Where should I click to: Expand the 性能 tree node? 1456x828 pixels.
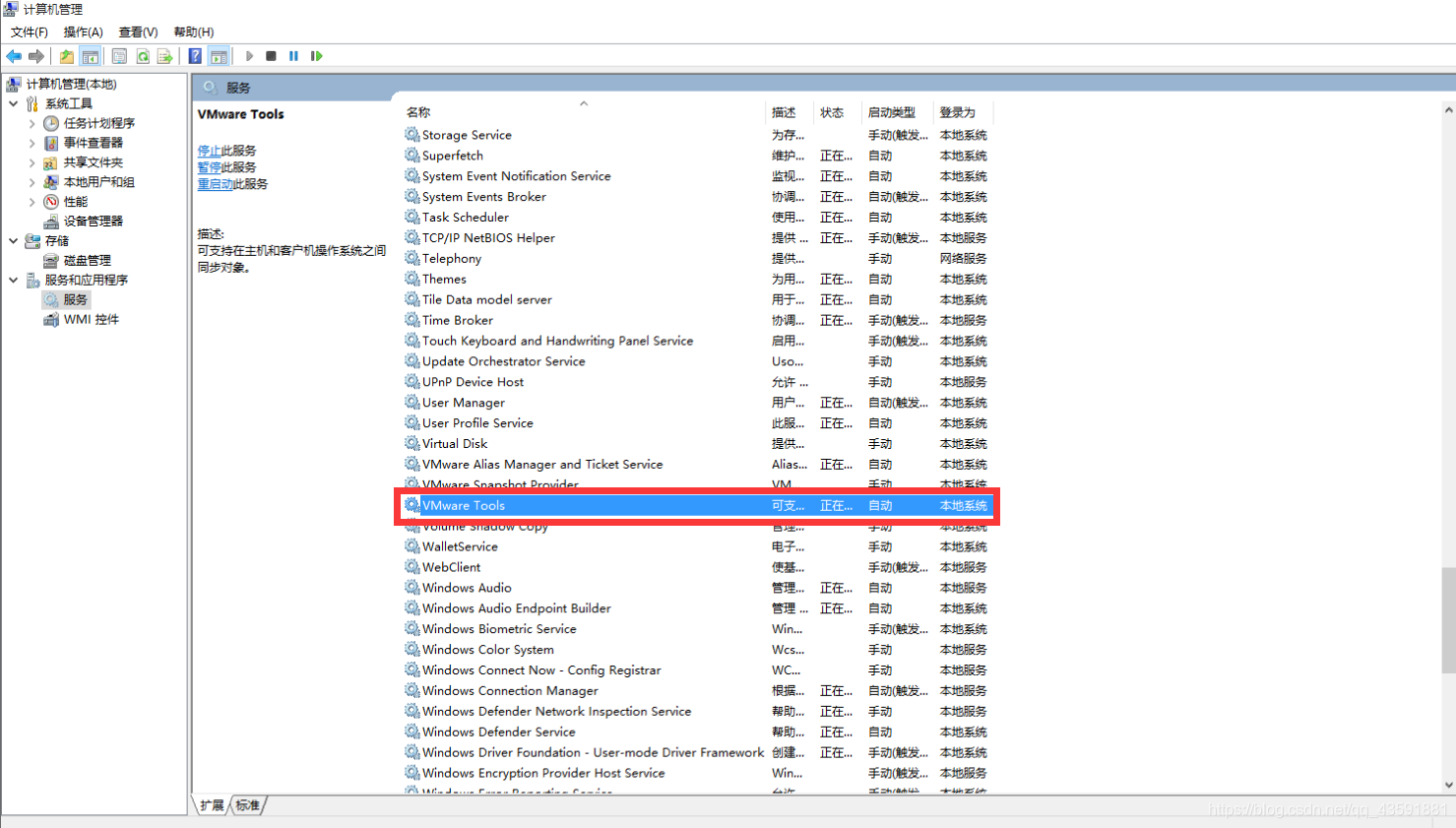pyautogui.click(x=32, y=202)
